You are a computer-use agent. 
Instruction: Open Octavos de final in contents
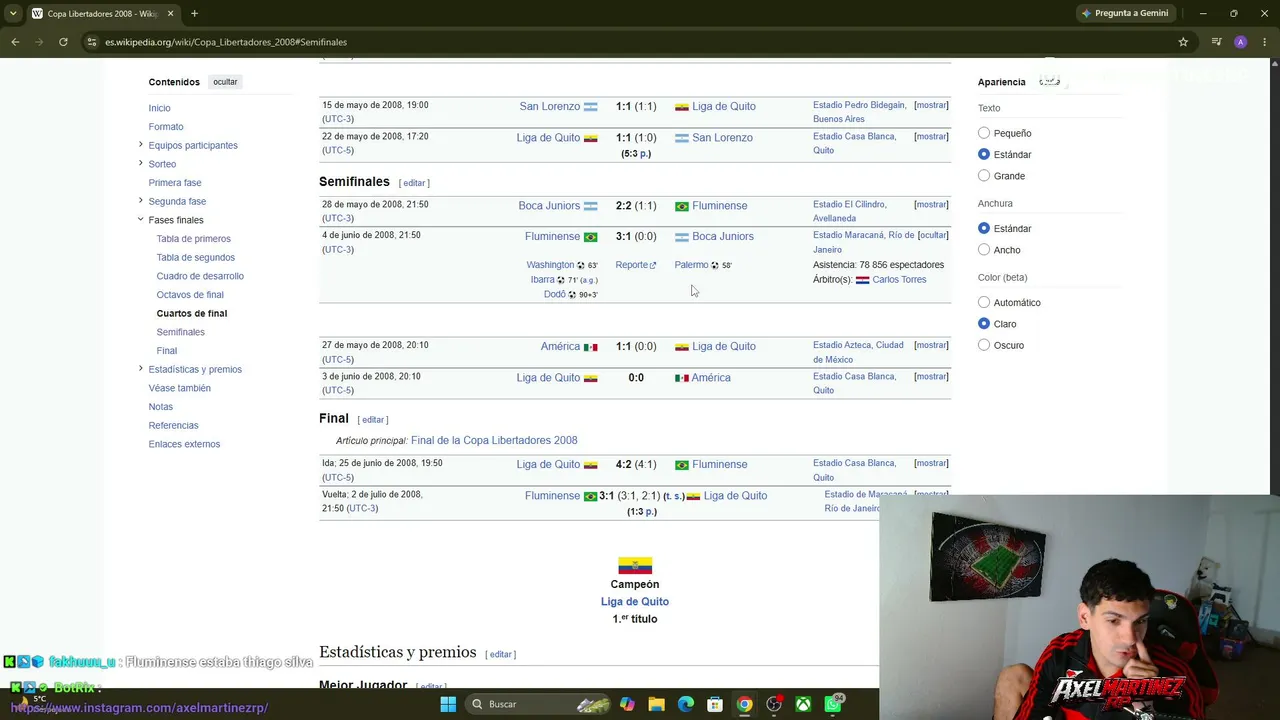click(190, 295)
